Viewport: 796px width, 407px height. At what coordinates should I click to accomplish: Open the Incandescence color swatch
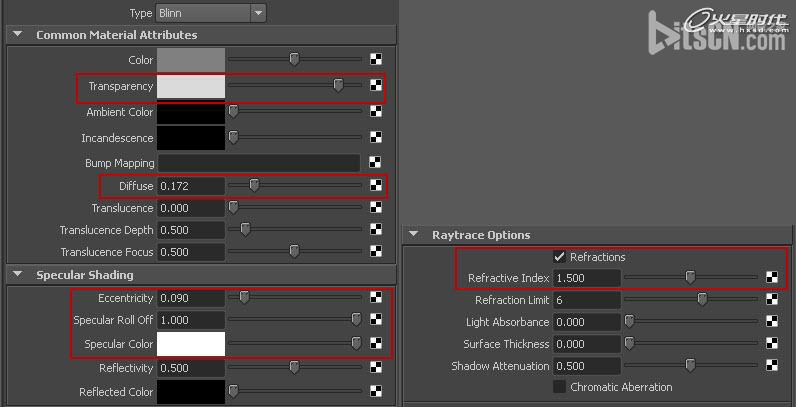click(191, 138)
